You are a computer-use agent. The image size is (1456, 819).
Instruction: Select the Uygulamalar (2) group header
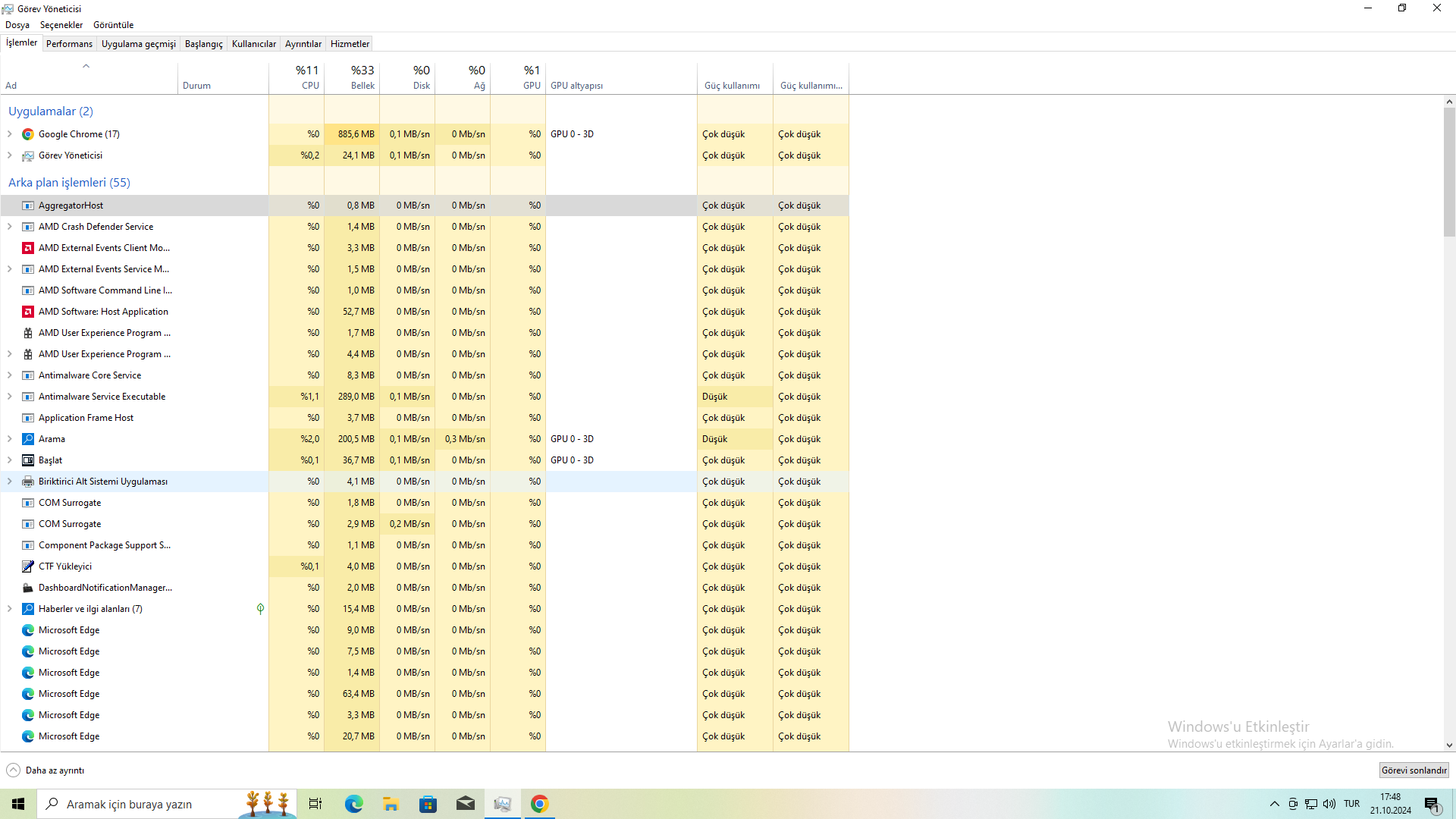(x=50, y=111)
